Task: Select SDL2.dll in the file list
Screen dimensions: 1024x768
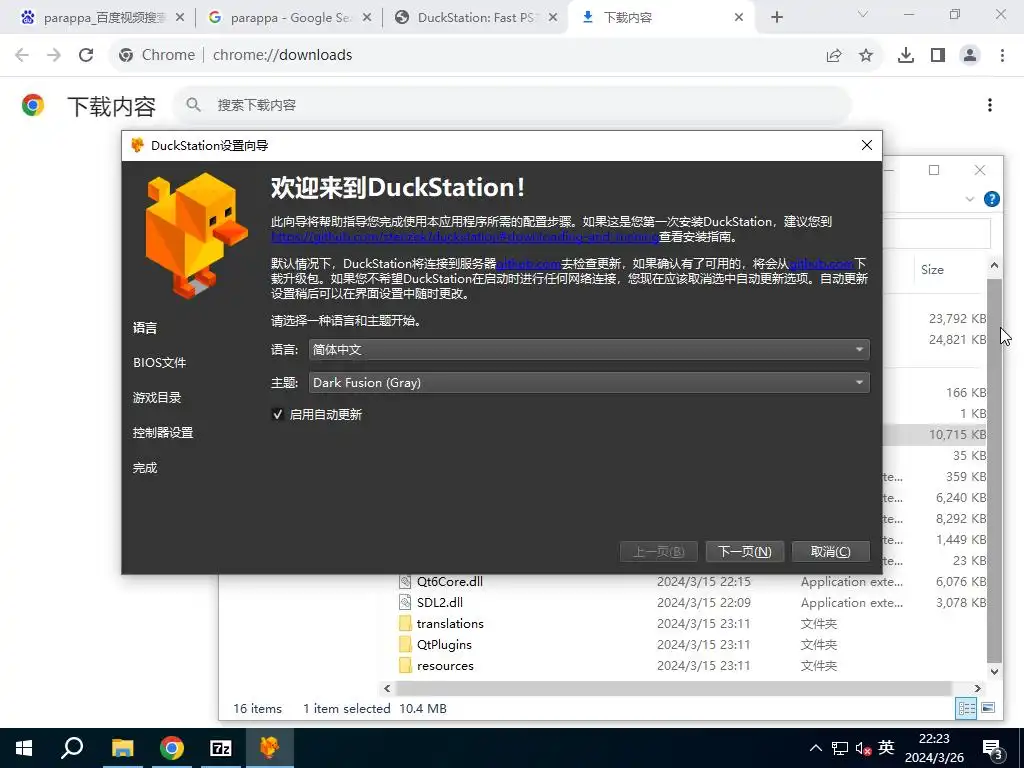Action: click(440, 602)
